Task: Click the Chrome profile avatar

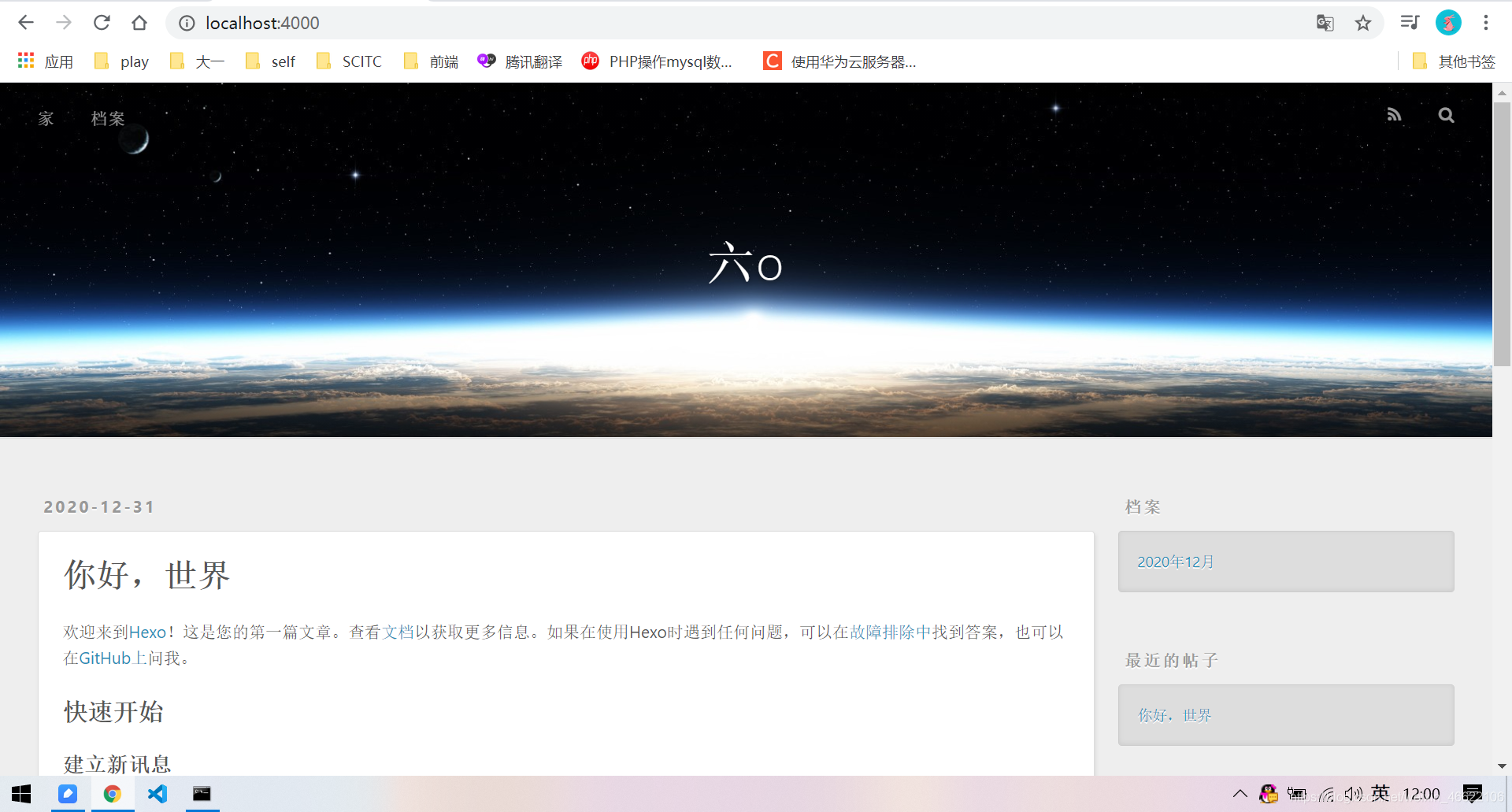Action: (1448, 23)
